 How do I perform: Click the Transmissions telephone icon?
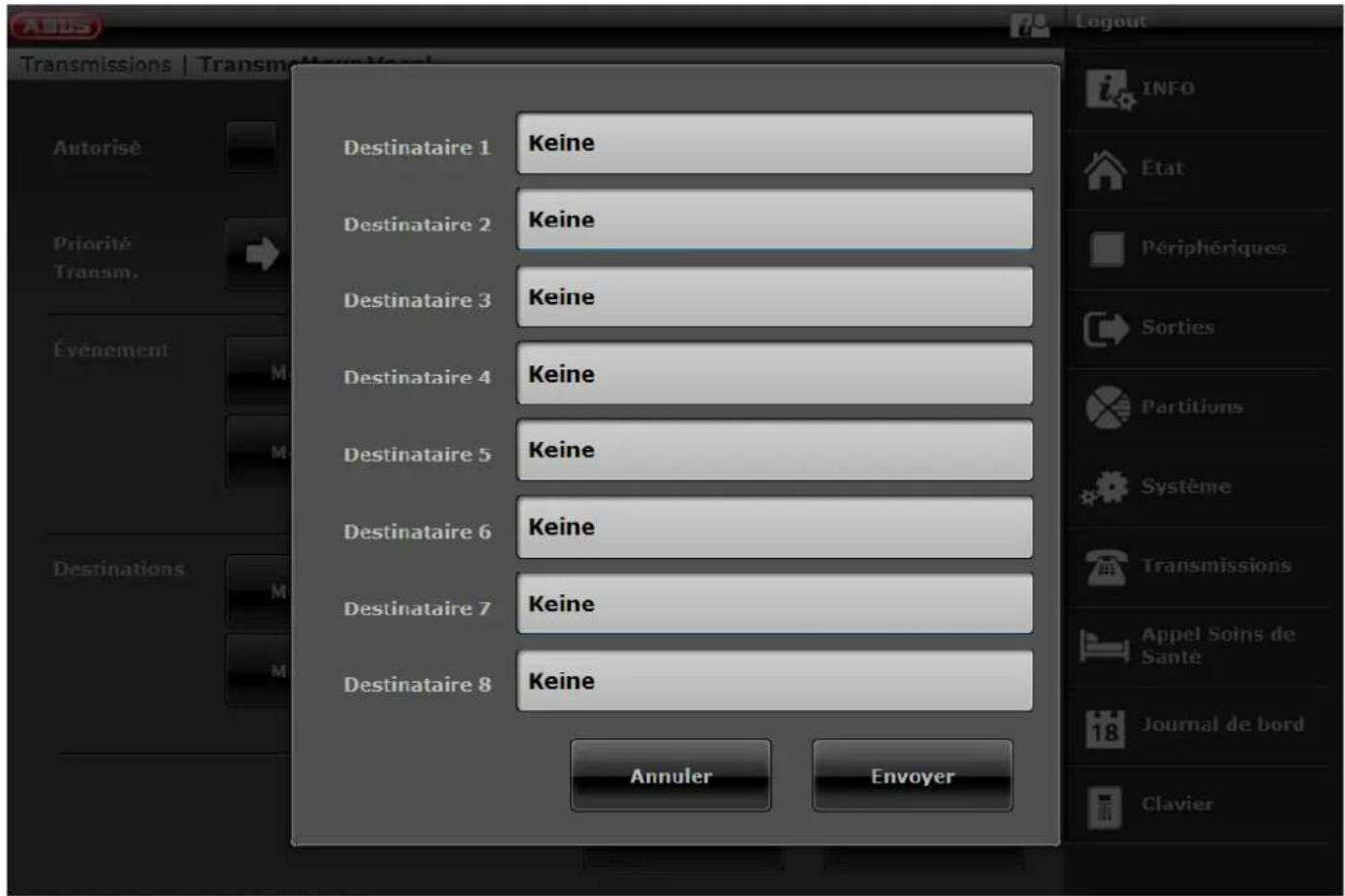point(1105,567)
